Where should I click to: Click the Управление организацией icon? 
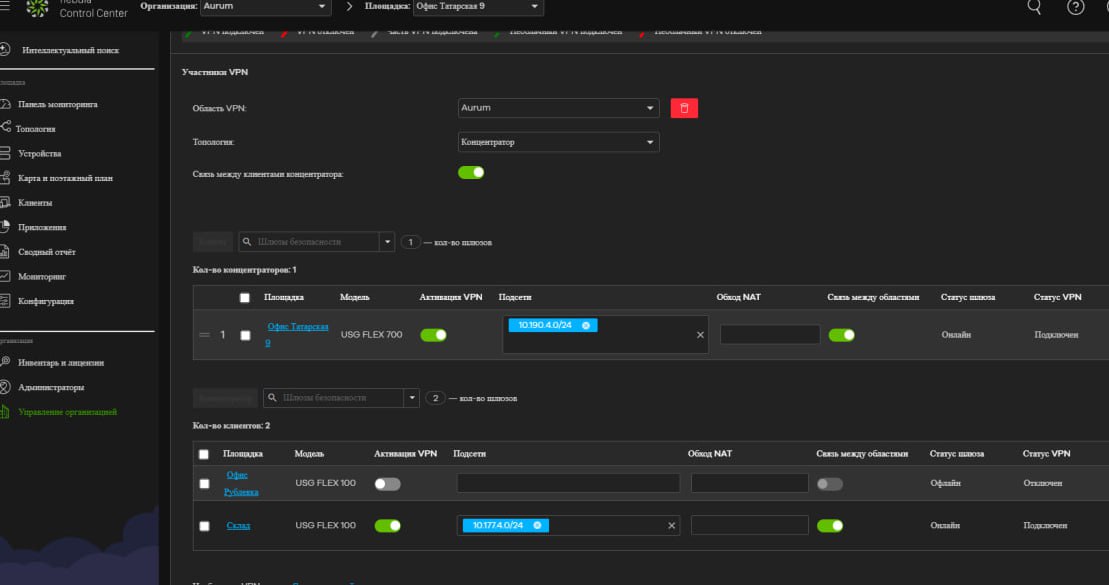(5, 412)
